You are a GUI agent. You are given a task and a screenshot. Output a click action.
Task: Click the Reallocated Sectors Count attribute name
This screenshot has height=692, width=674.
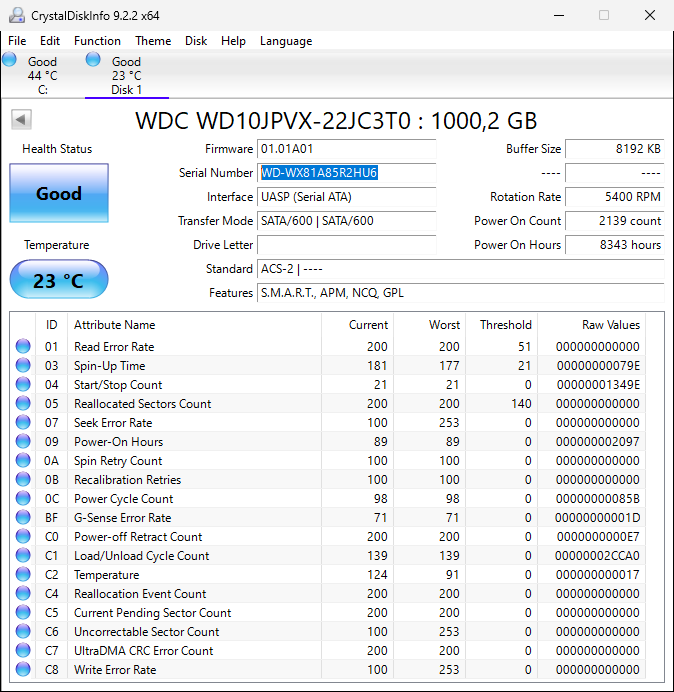click(143, 404)
